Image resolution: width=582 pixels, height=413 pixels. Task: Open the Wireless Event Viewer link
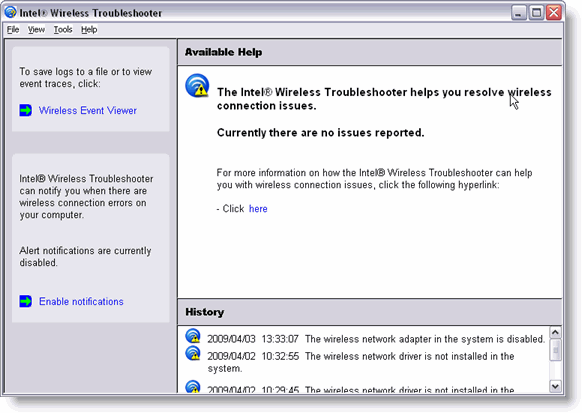coord(88,111)
